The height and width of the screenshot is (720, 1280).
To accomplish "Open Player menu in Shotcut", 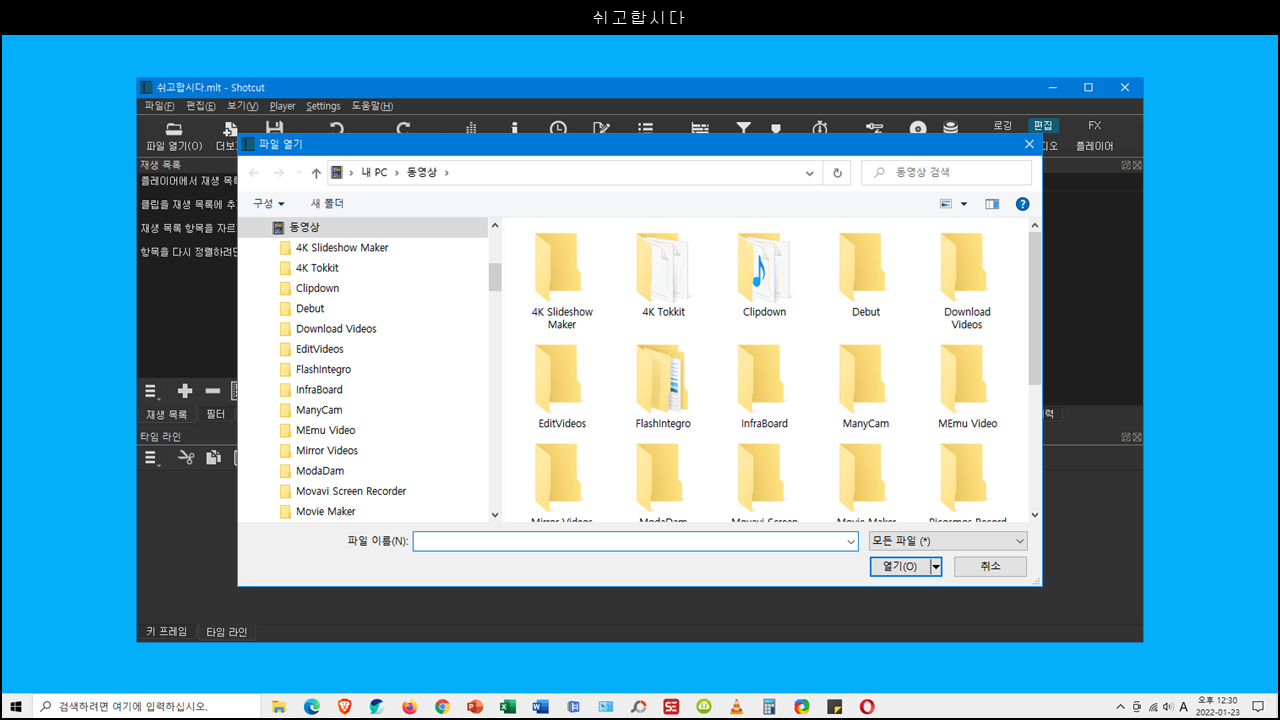I will [x=282, y=106].
